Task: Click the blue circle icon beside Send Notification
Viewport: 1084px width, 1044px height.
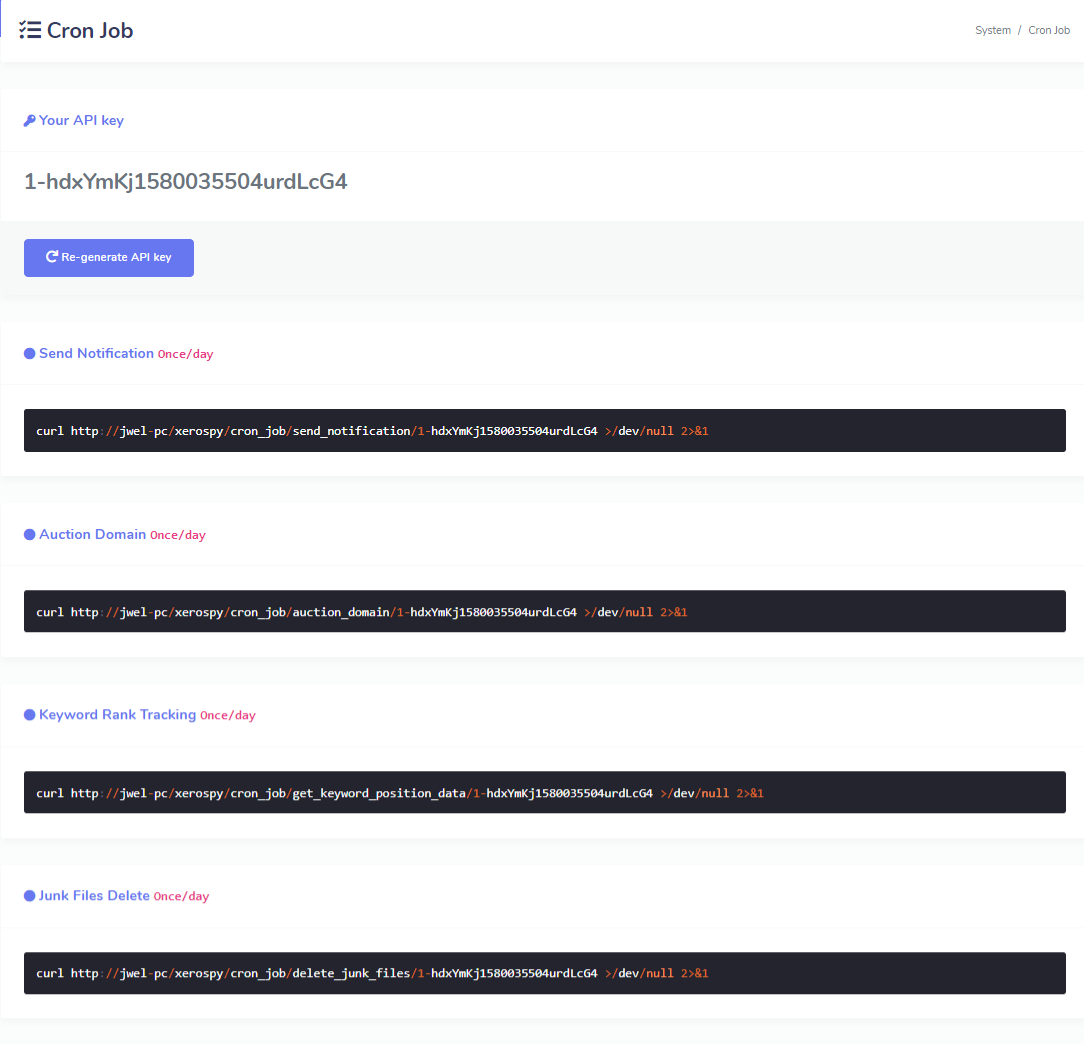Action: [29, 354]
